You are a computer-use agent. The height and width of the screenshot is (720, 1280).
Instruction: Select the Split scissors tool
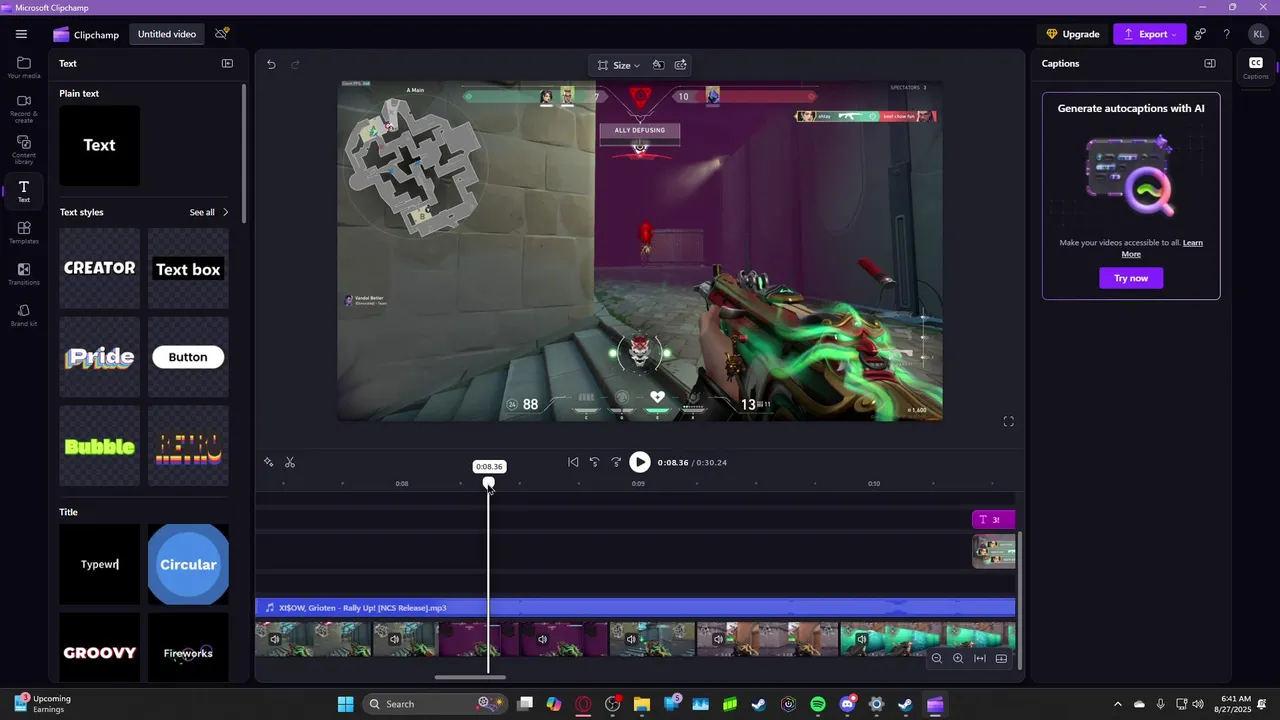(290, 462)
